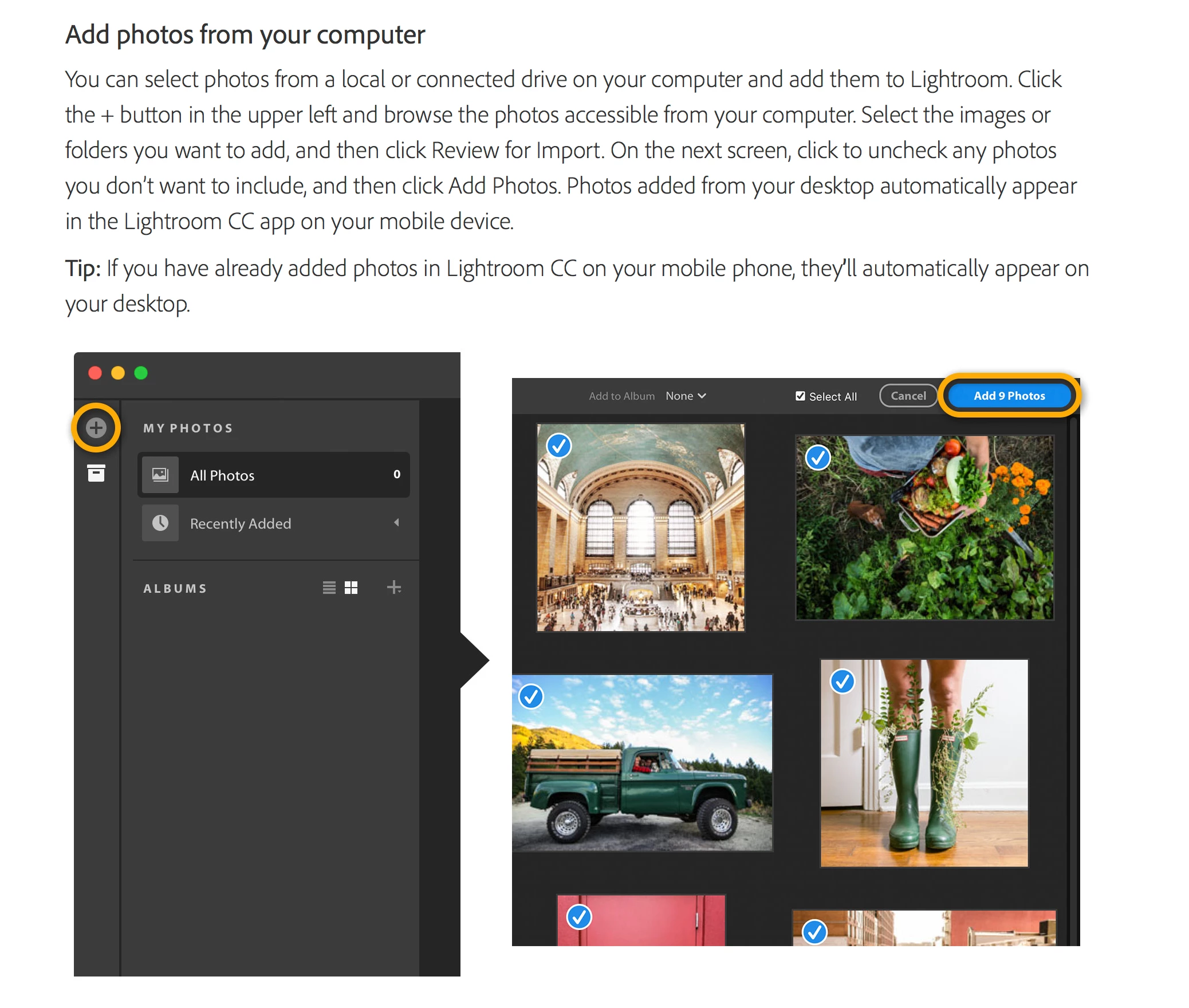
Task: Uncheck the green truck photo checkmark
Action: click(531, 696)
